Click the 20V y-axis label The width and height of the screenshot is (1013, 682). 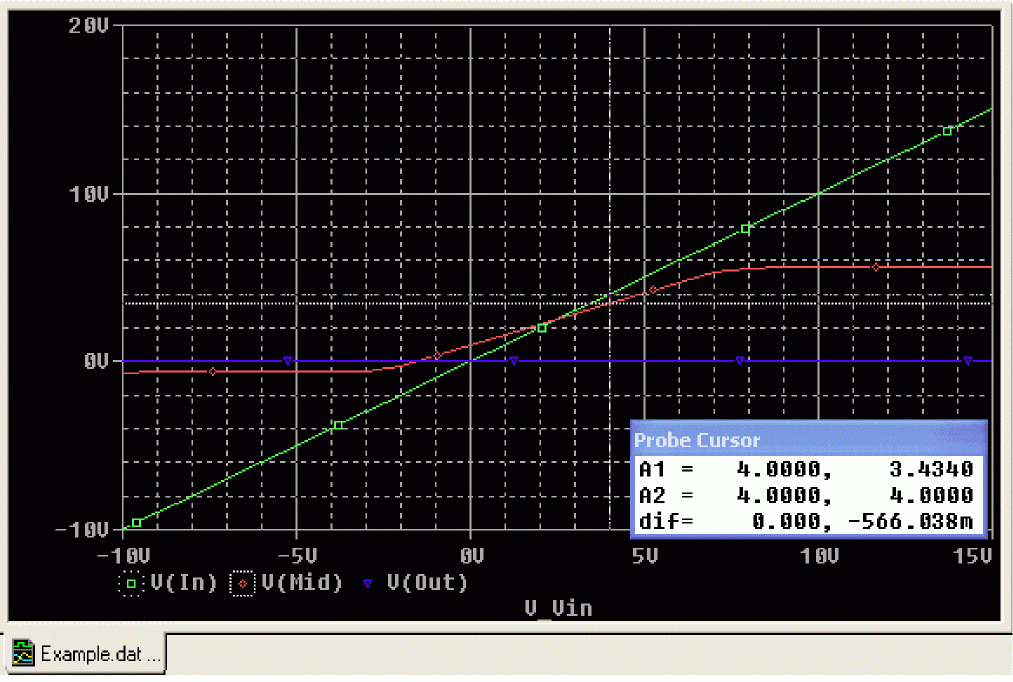tap(89, 26)
